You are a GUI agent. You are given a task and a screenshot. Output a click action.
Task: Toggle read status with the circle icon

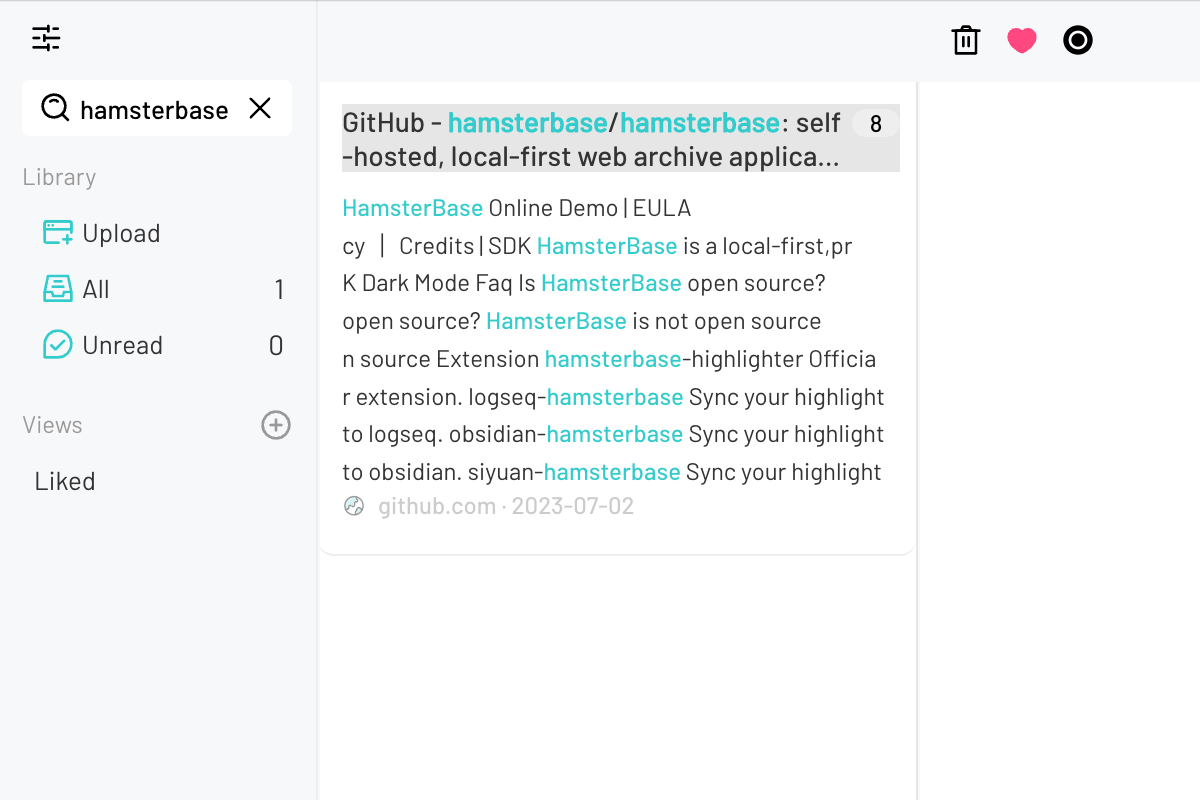(x=1077, y=41)
